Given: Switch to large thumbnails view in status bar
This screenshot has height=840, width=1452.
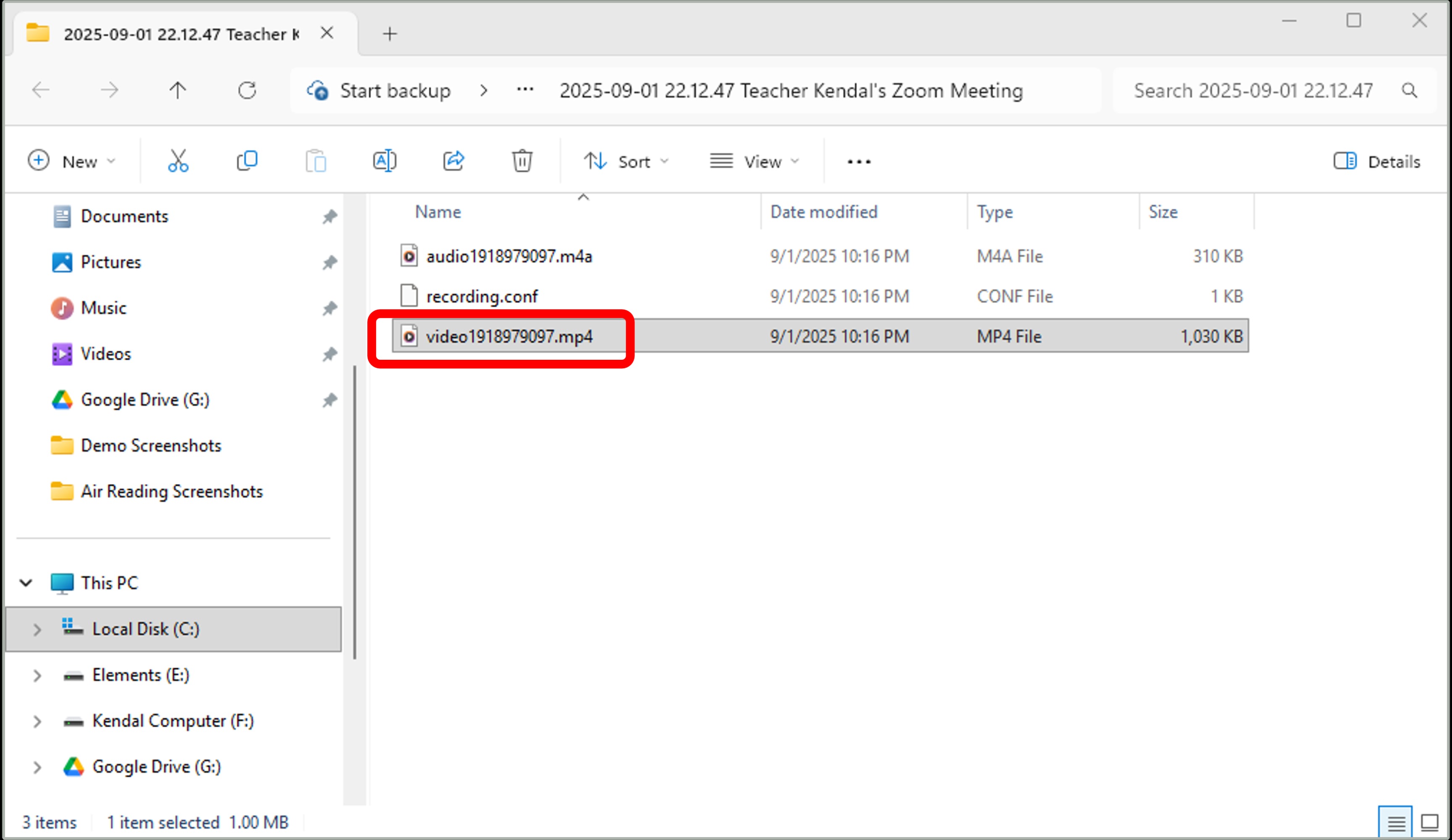Looking at the screenshot, I should click(1429, 822).
